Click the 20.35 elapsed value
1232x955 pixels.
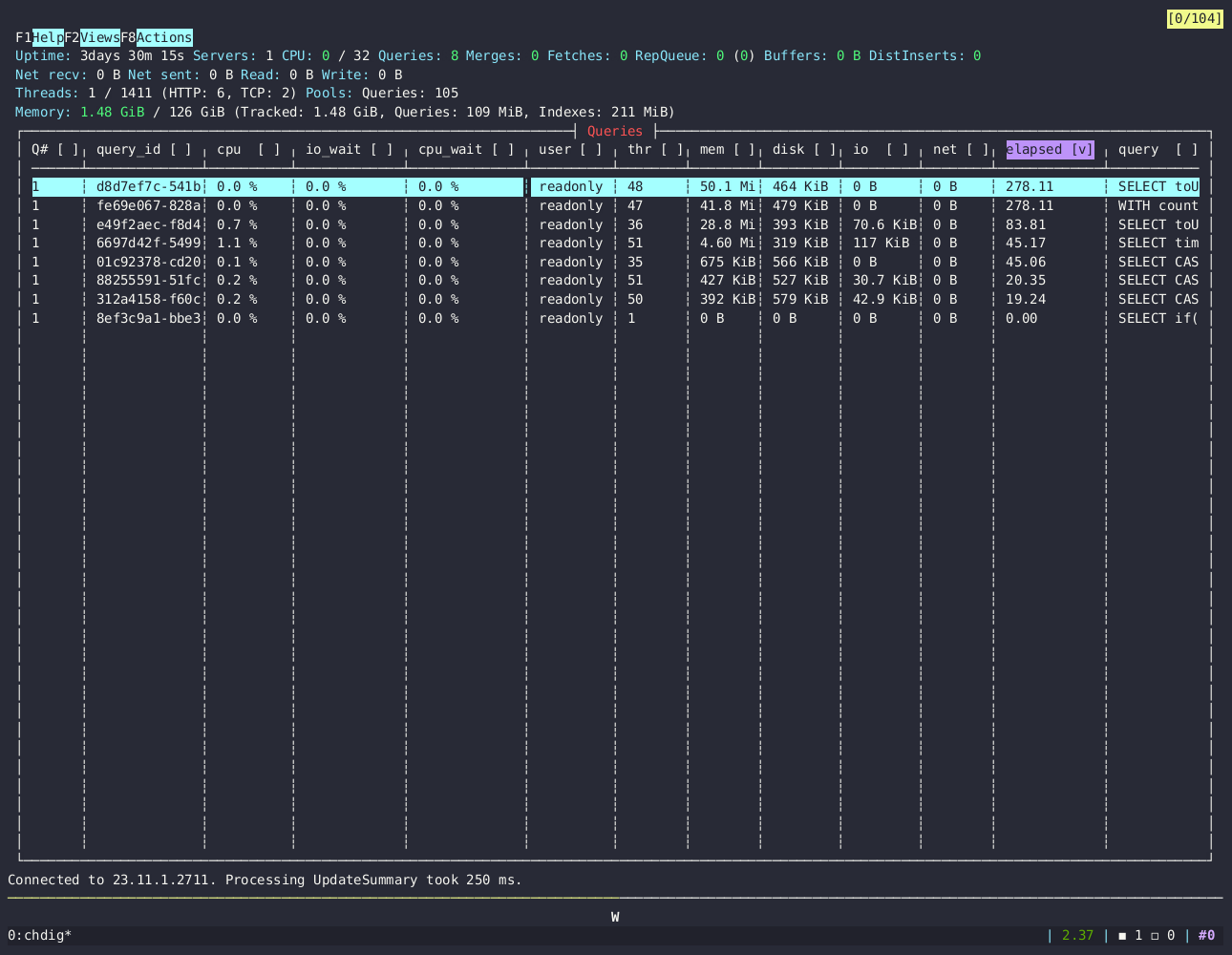tap(1026, 280)
